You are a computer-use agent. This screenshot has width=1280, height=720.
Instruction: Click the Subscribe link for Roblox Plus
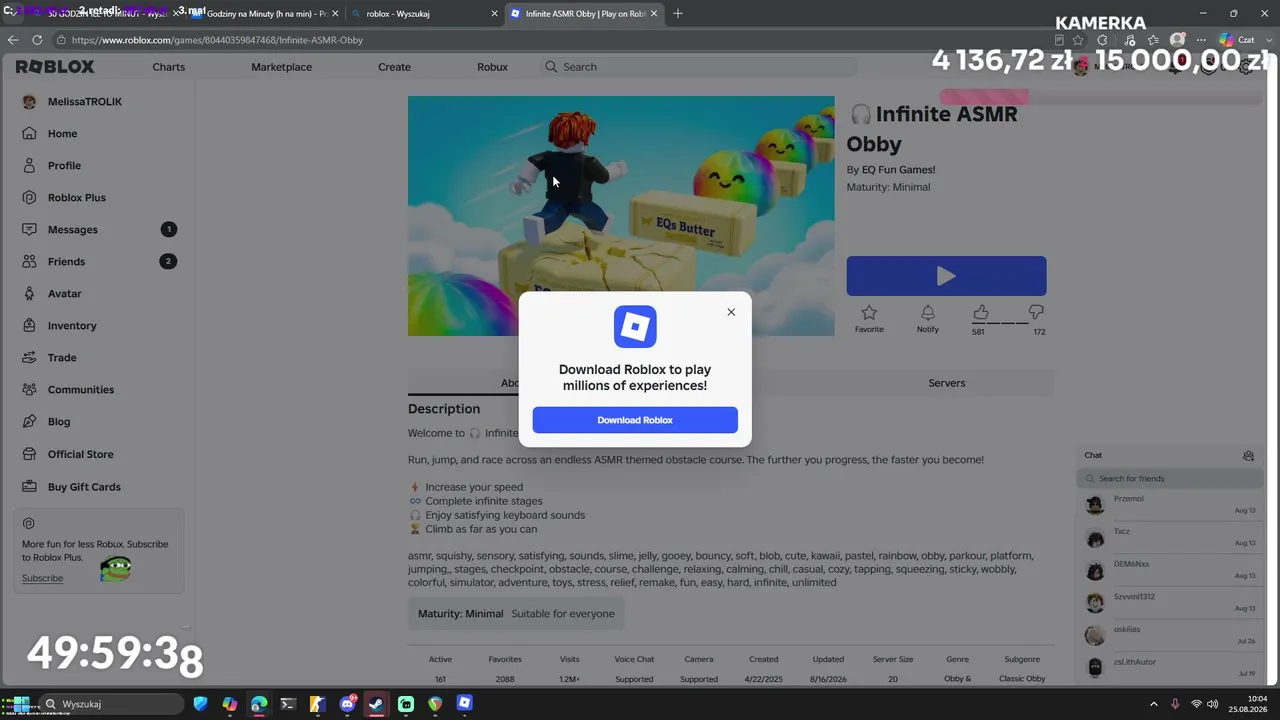42,578
